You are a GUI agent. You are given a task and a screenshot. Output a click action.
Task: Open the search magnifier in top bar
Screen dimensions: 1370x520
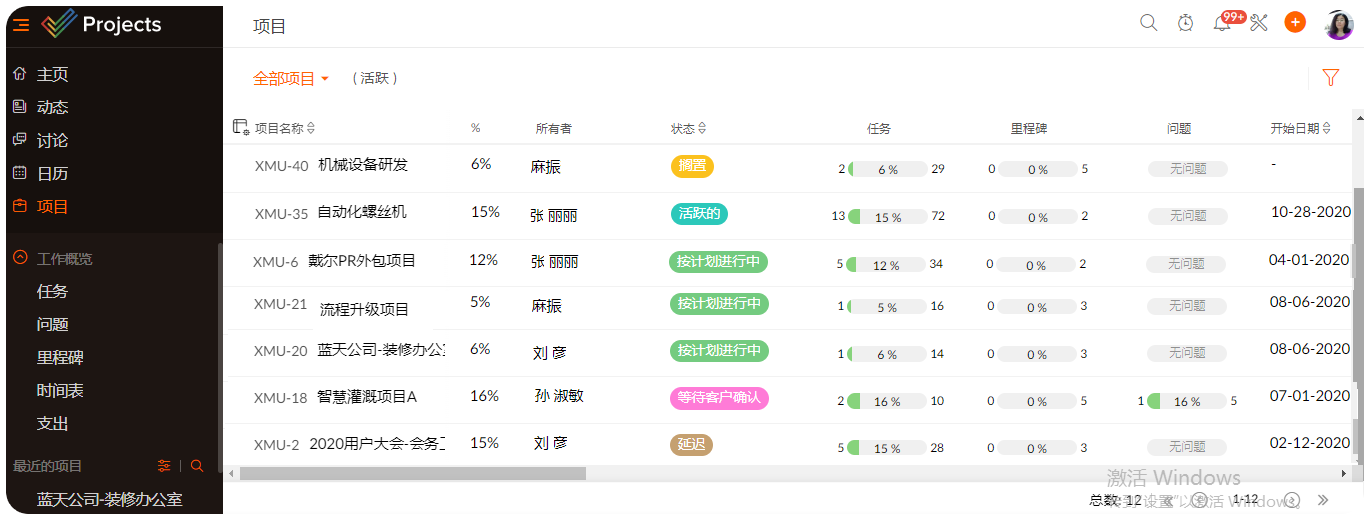1149,22
